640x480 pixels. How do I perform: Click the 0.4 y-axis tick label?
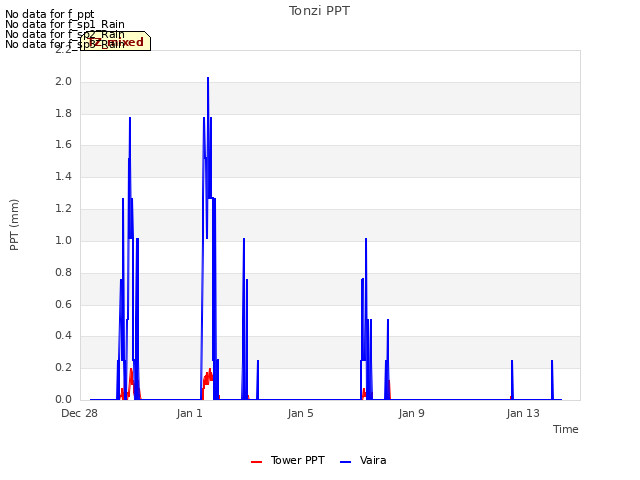pyautogui.click(x=63, y=336)
